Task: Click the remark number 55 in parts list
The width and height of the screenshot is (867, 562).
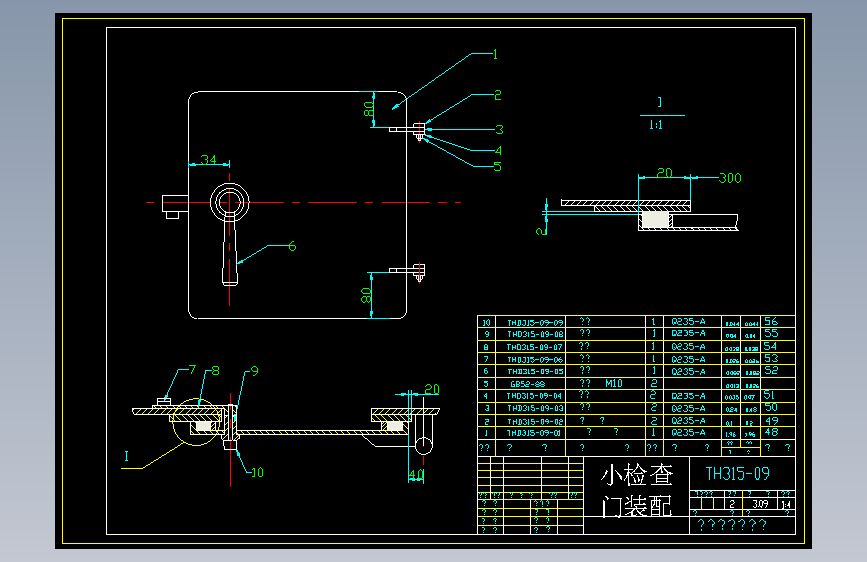Action: pyautogui.click(x=771, y=333)
